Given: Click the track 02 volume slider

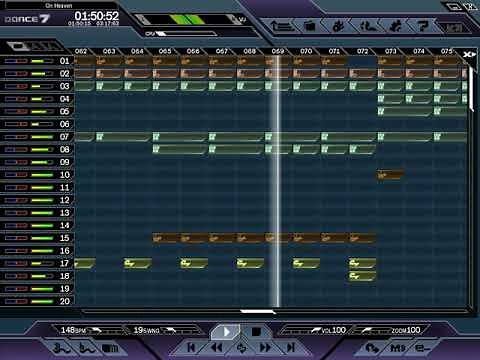Looking at the screenshot, I should [42, 74].
